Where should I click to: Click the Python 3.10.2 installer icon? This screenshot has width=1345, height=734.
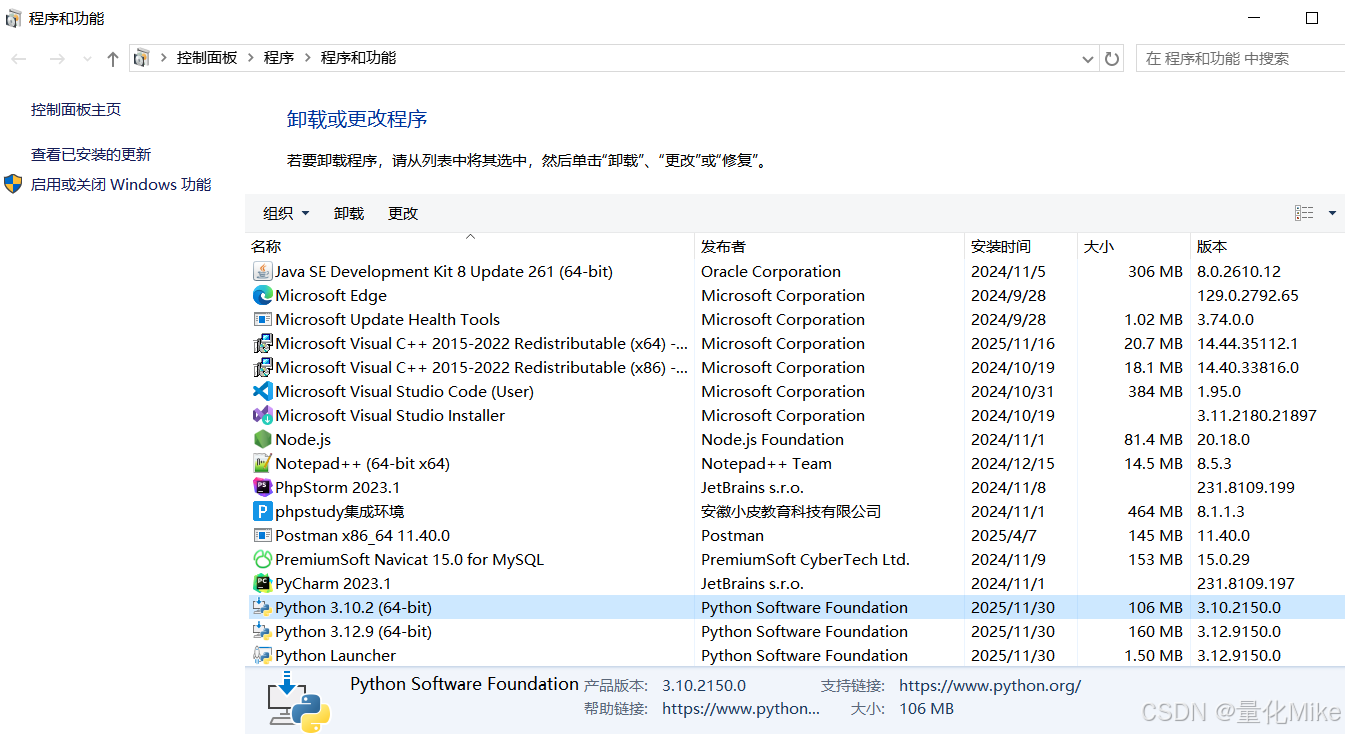click(263, 607)
